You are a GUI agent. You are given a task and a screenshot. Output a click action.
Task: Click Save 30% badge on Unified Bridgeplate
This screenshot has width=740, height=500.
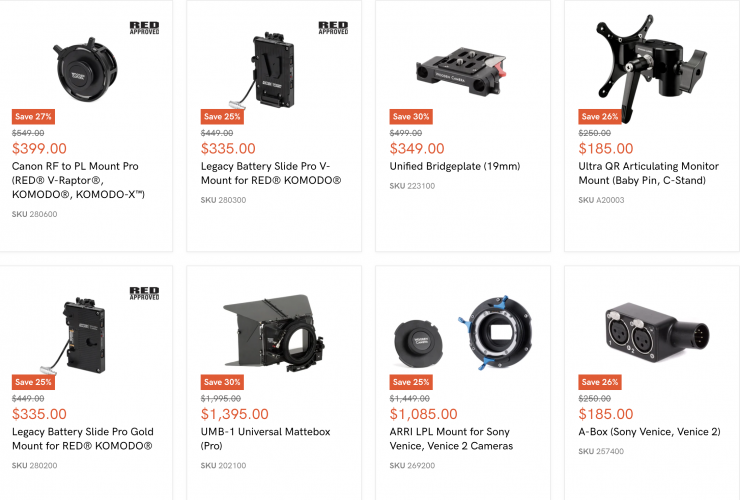coord(411,117)
